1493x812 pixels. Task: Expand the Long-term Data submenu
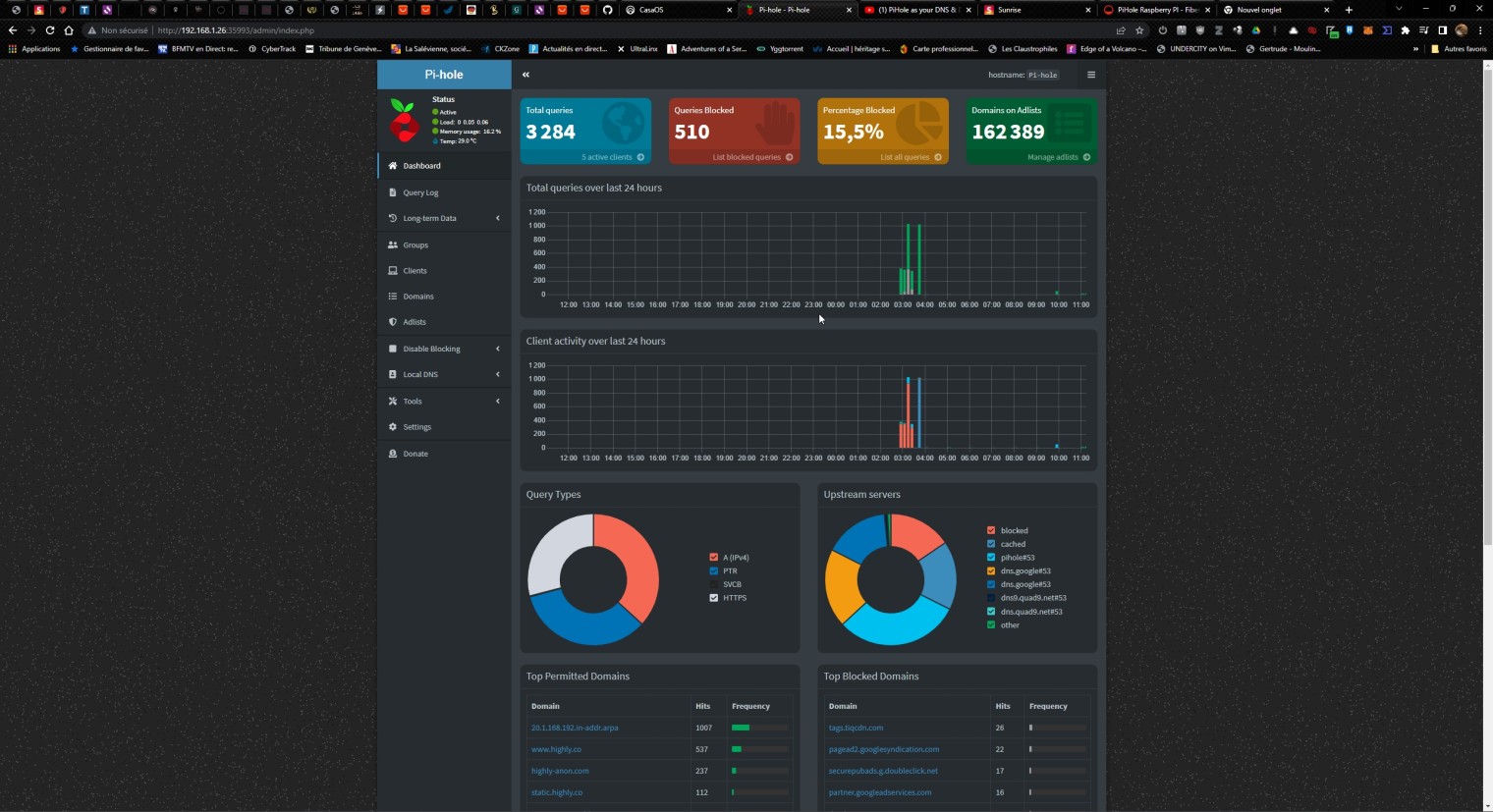[x=497, y=218]
